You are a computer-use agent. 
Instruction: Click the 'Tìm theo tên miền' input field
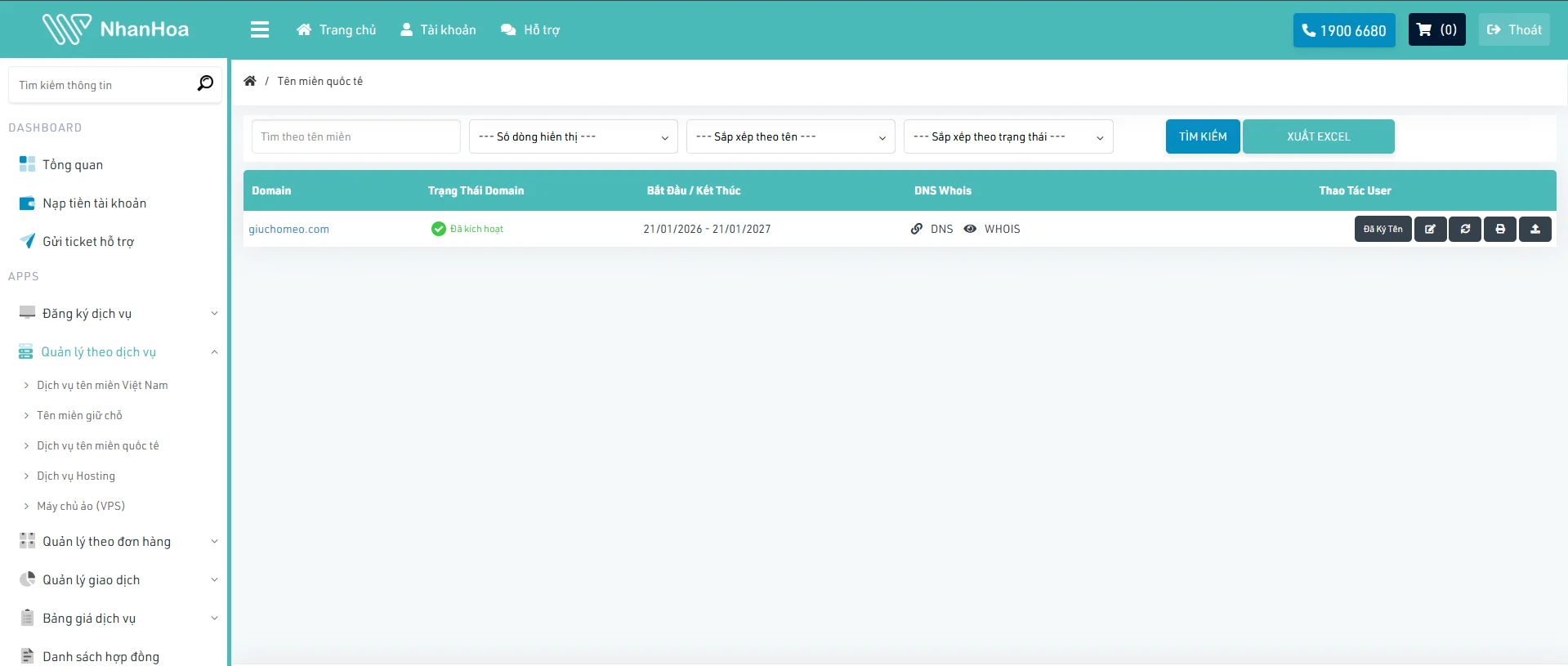tap(355, 137)
